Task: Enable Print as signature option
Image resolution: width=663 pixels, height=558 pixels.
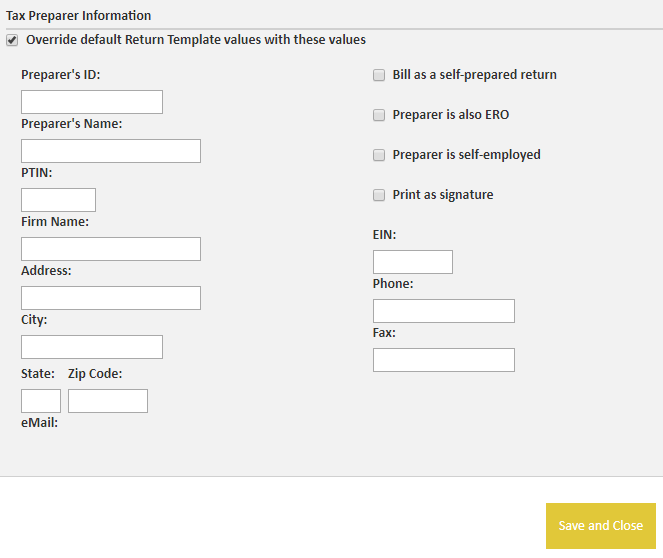Action: 379,195
